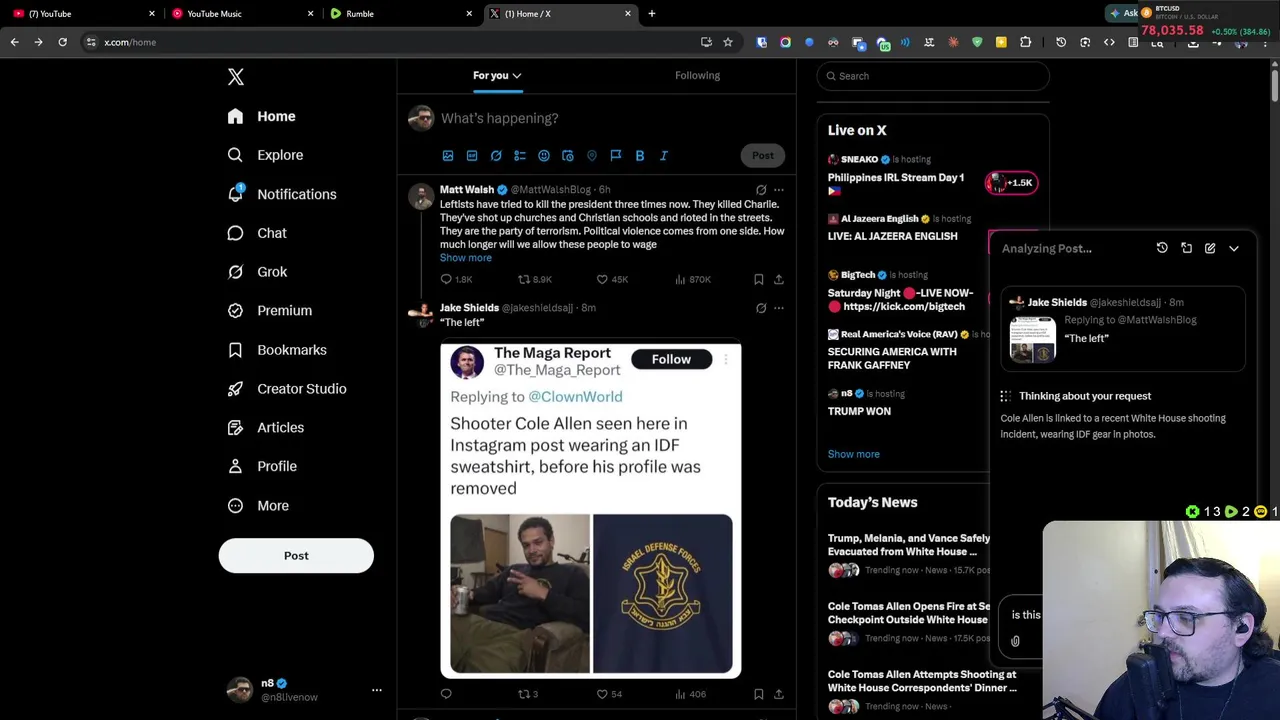Open more options on Matt Walsh's post

pos(779,189)
